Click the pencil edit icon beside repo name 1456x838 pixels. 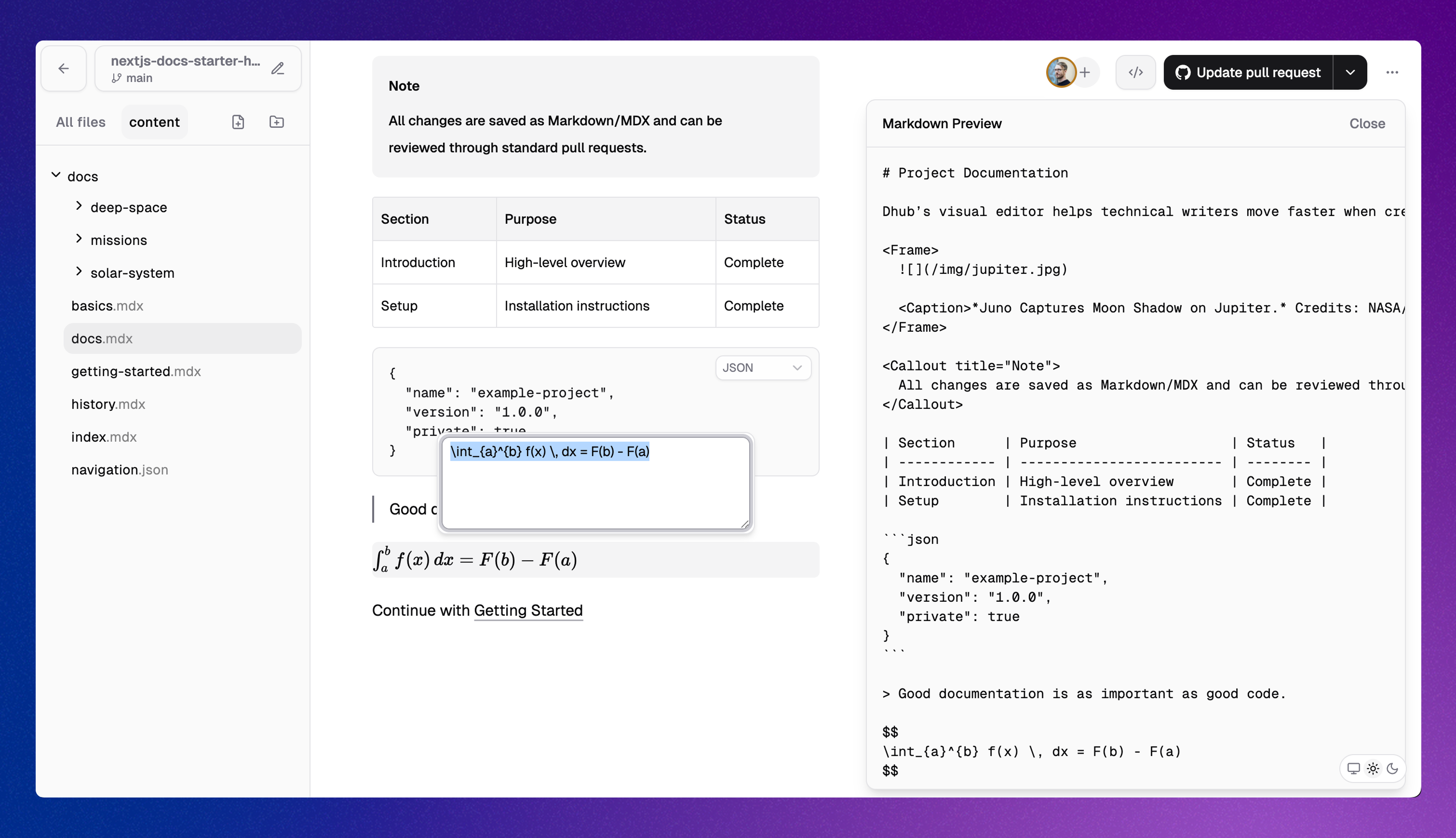[278, 68]
